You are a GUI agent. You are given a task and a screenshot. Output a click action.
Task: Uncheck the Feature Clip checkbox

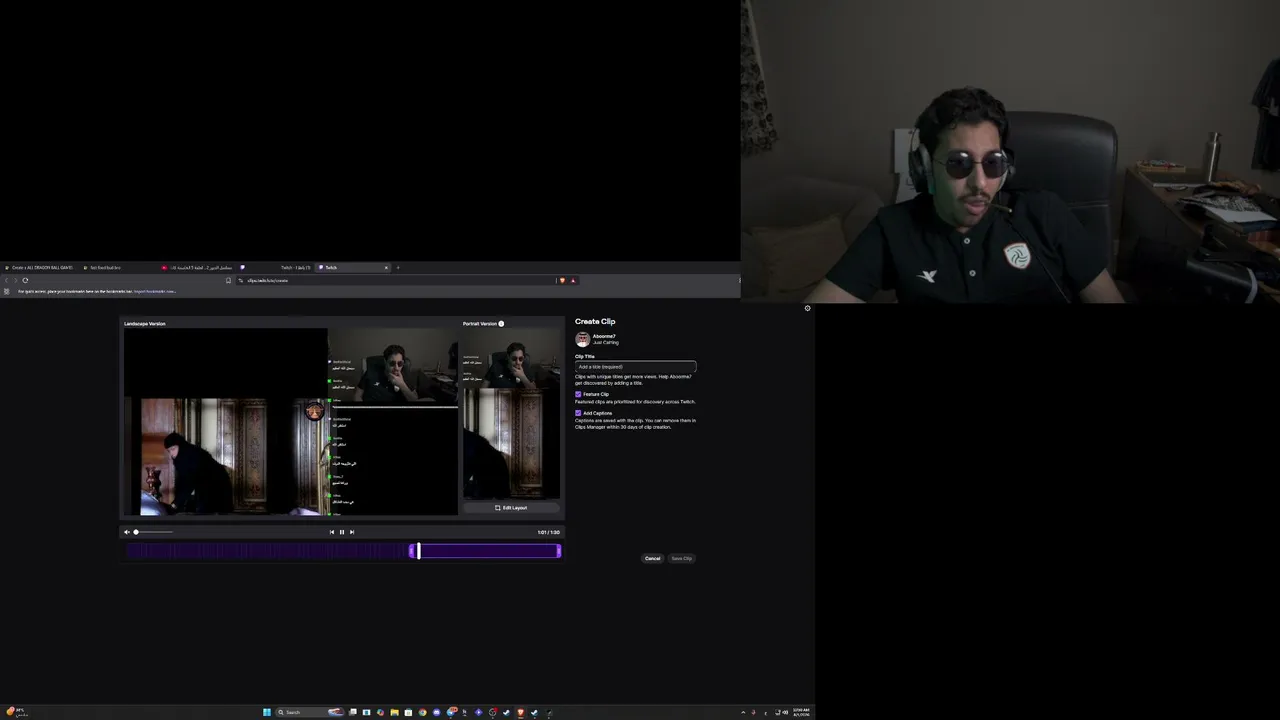[578, 394]
